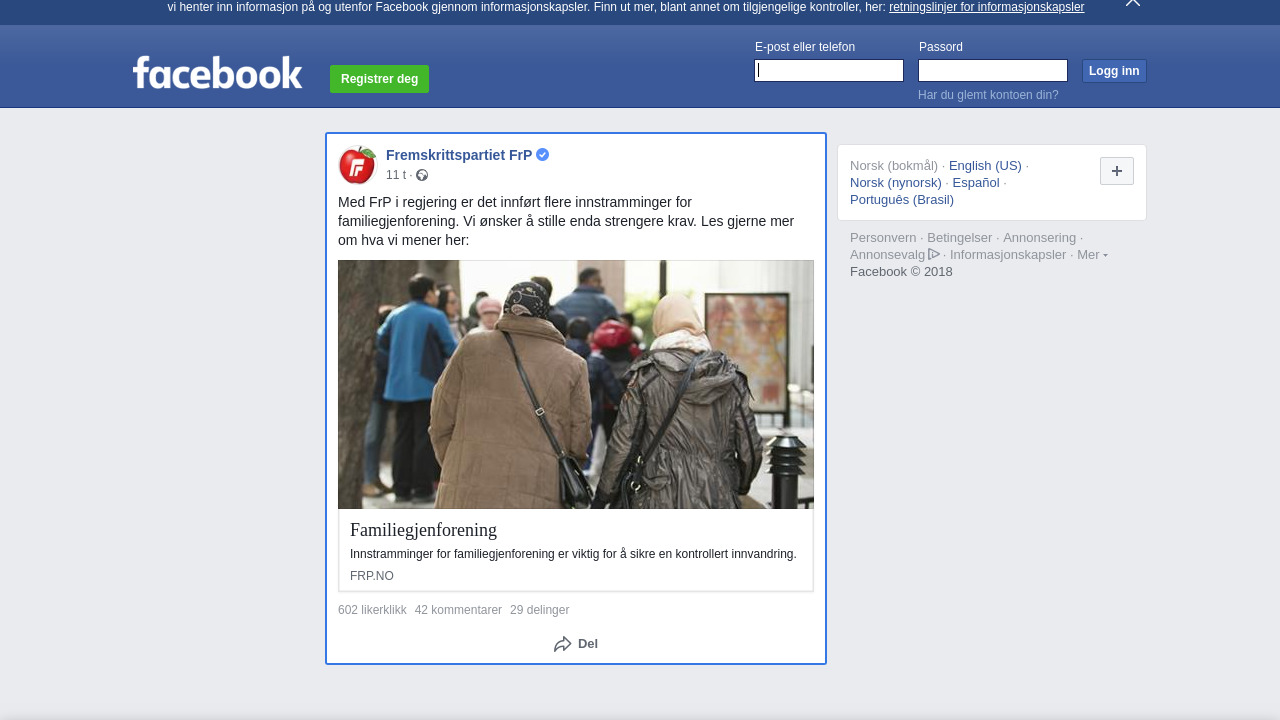Open Annonsevalg footer link
Screen dimensions: 1280x720
pos(888,255)
